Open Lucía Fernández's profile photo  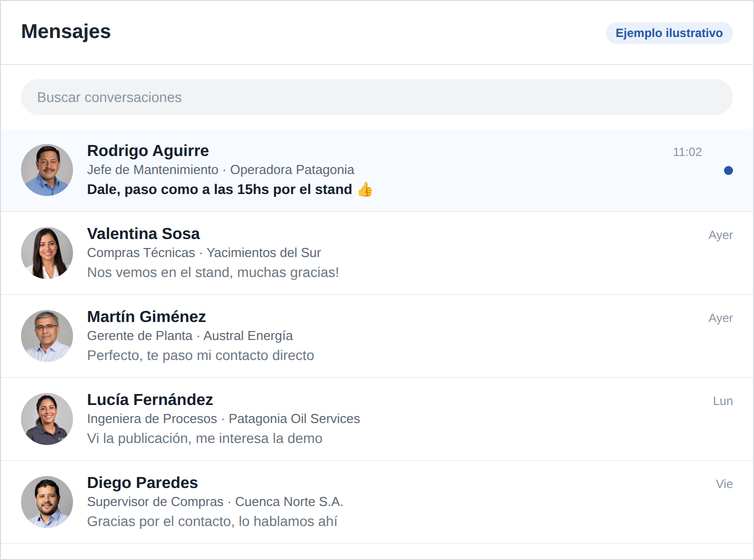tap(47, 419)
